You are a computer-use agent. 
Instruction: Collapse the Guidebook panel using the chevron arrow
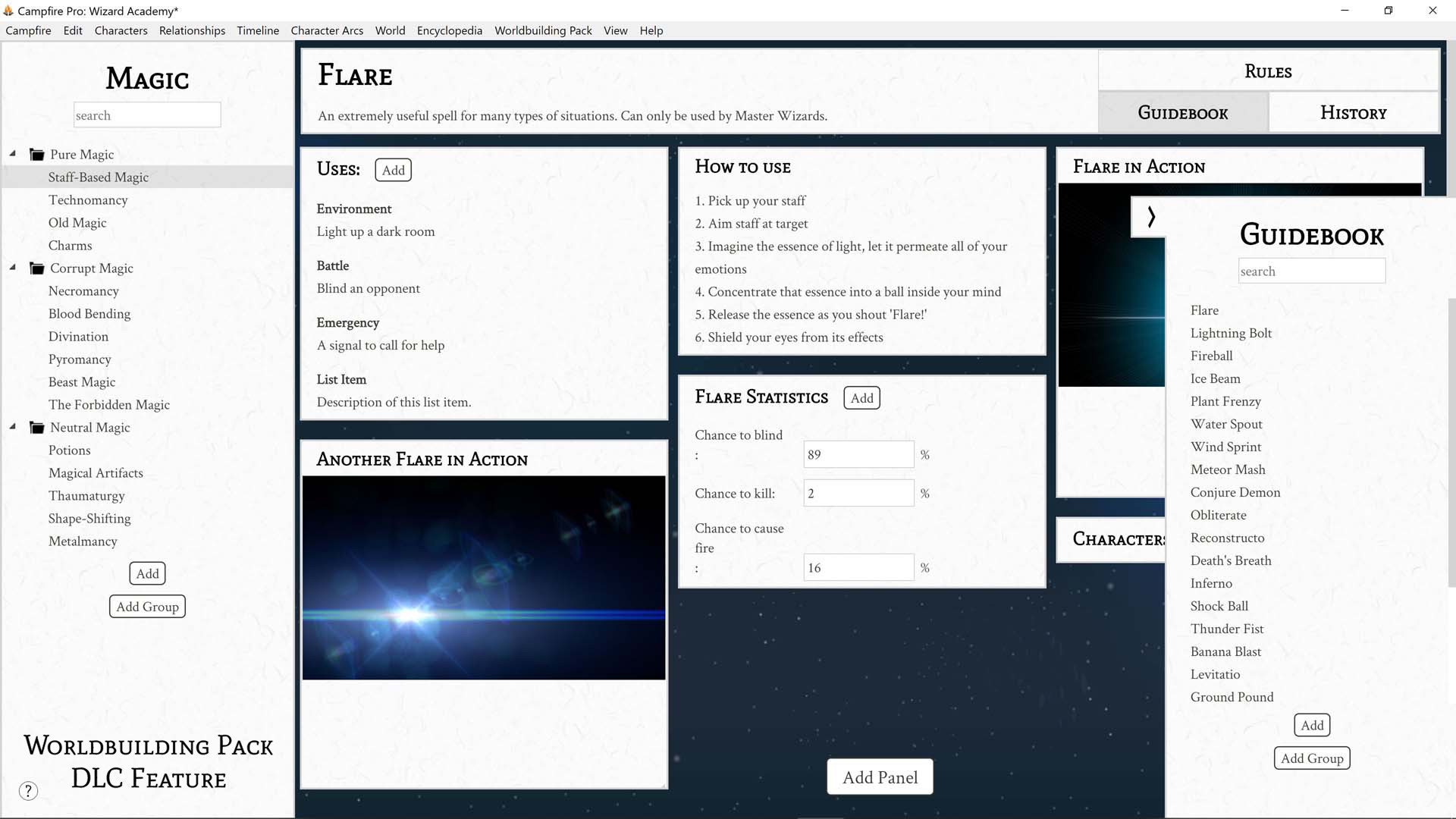coord(1152,216)
